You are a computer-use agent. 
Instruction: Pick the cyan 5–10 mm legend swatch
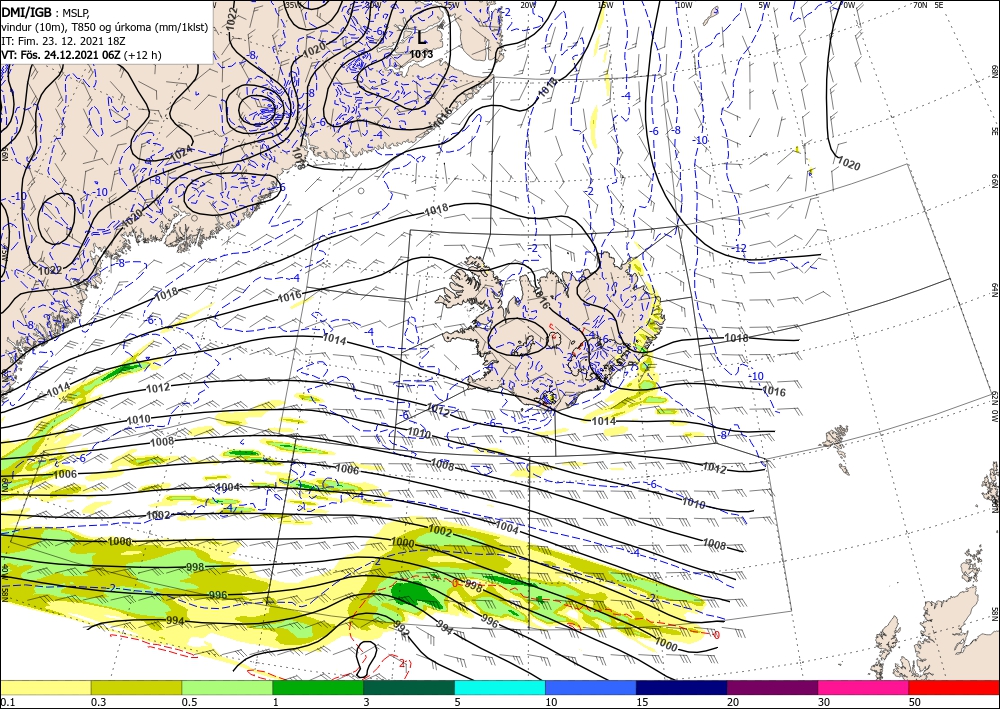(x=500, y=687)
